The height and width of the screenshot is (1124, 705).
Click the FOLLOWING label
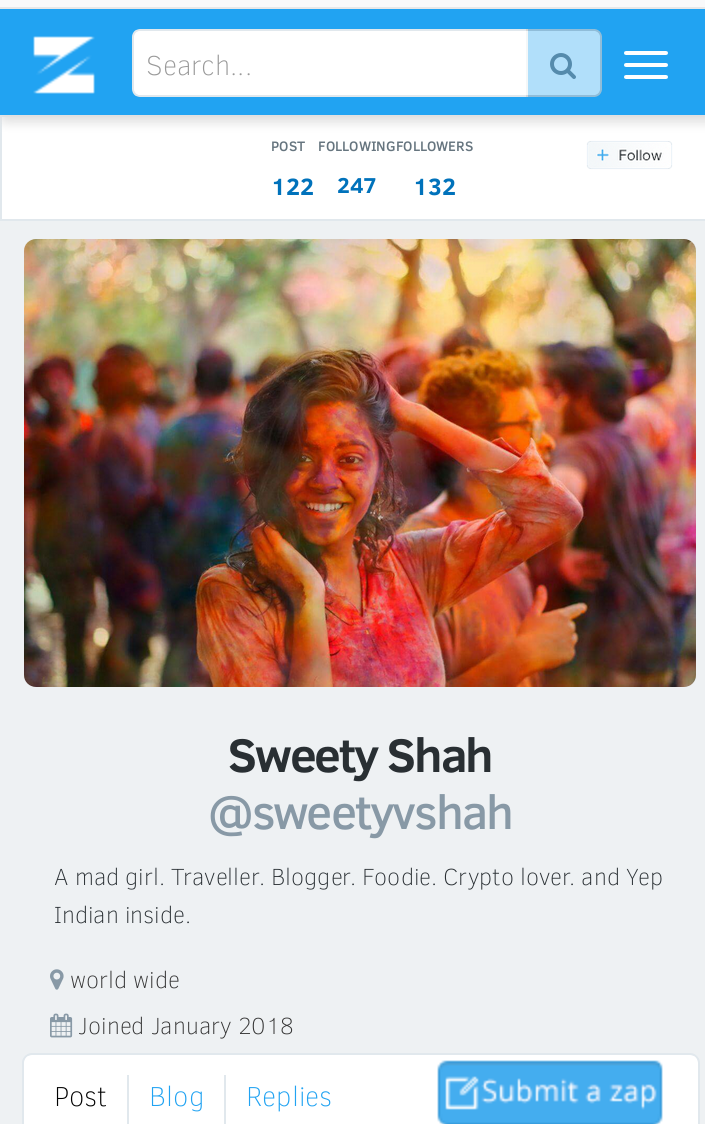[x=356, y=147]
